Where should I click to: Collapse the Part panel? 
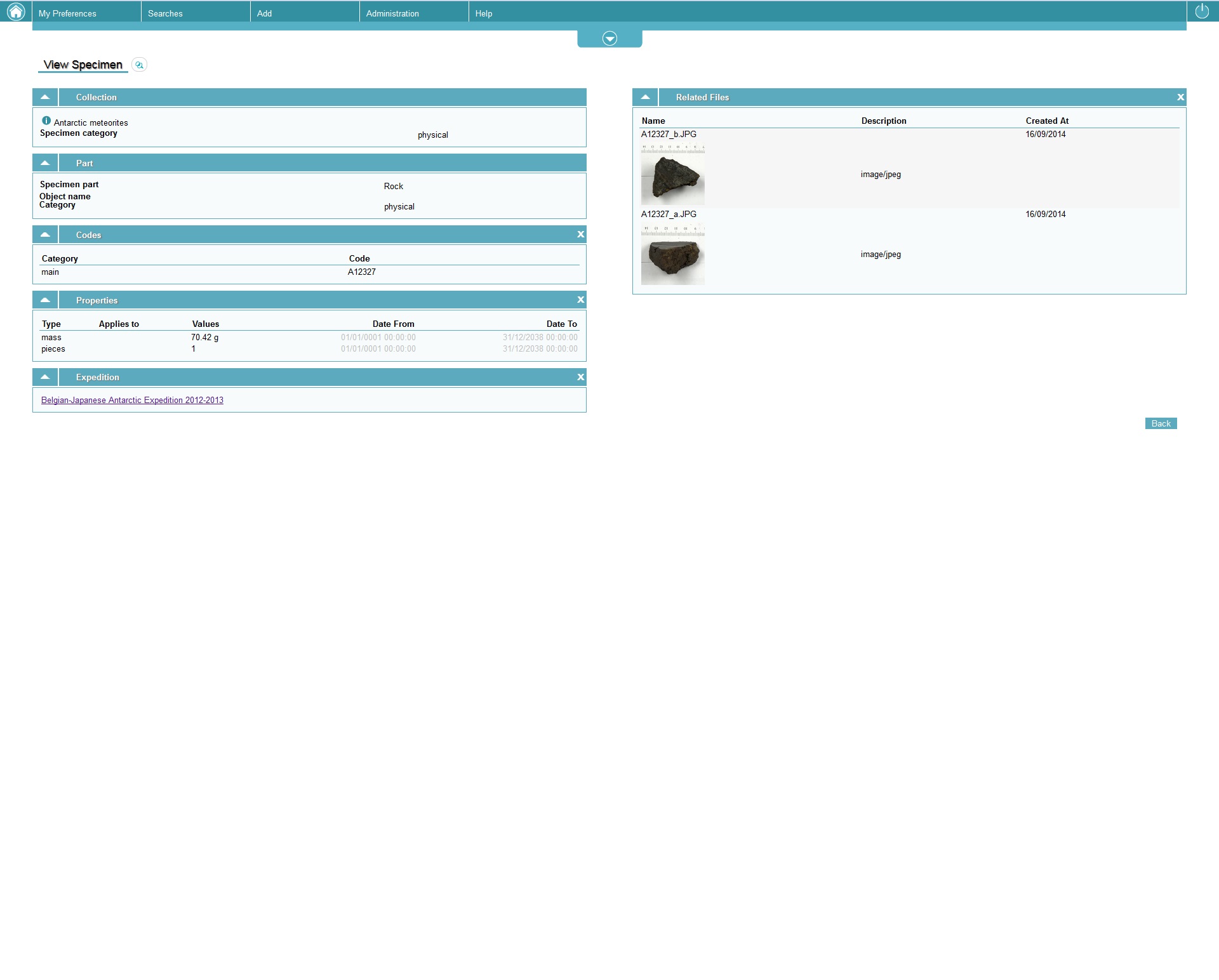tap(45, 163)
